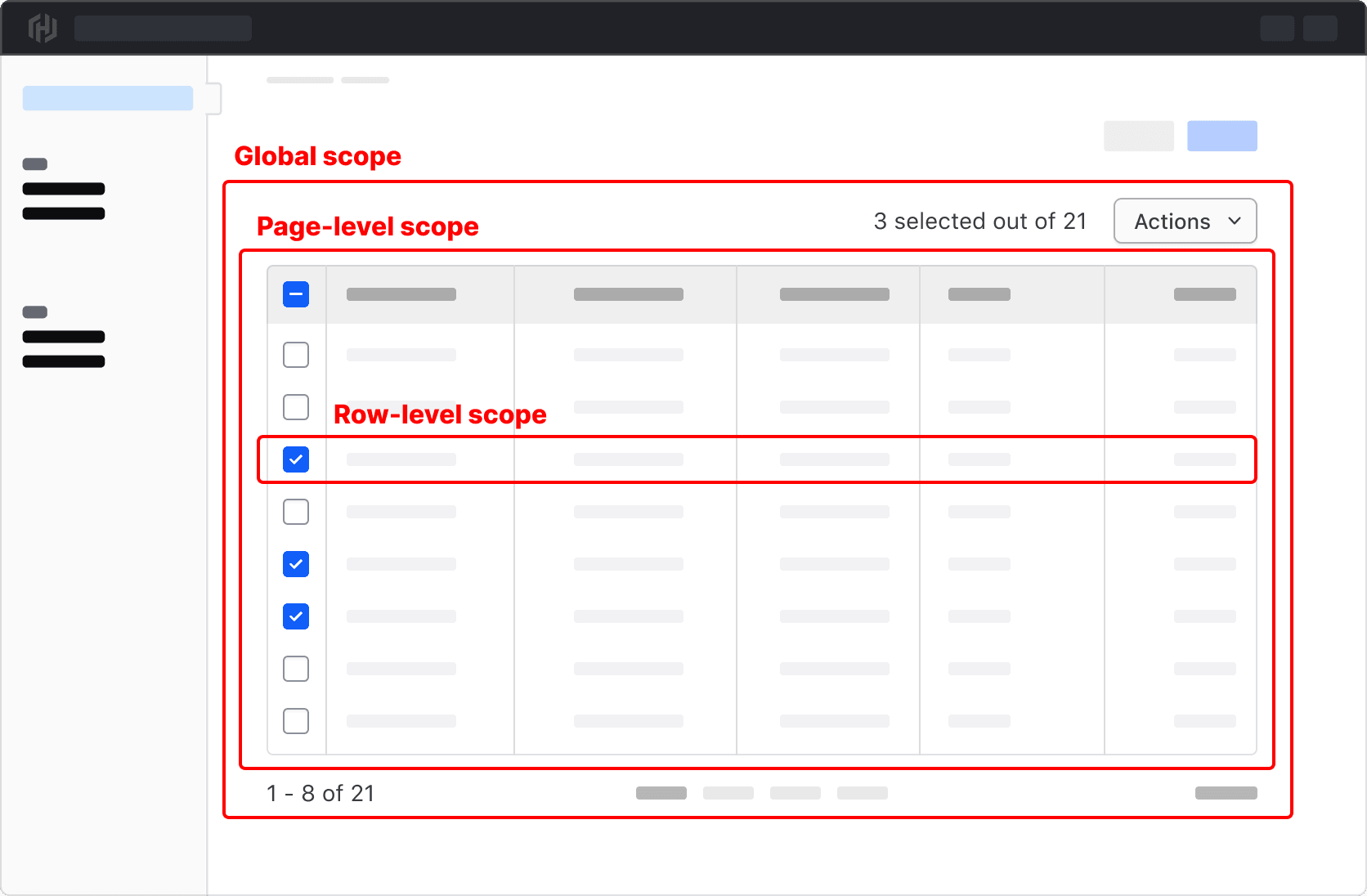Open the Actions dropdown menu

coord(1184,222)
